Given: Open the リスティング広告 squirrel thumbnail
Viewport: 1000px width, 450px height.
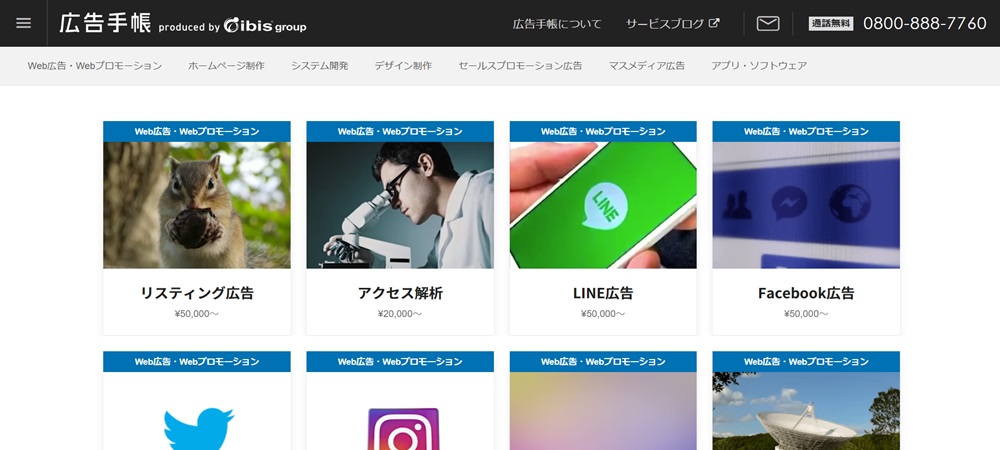Looking at the screenshot, I should click(x=197, y=204).
